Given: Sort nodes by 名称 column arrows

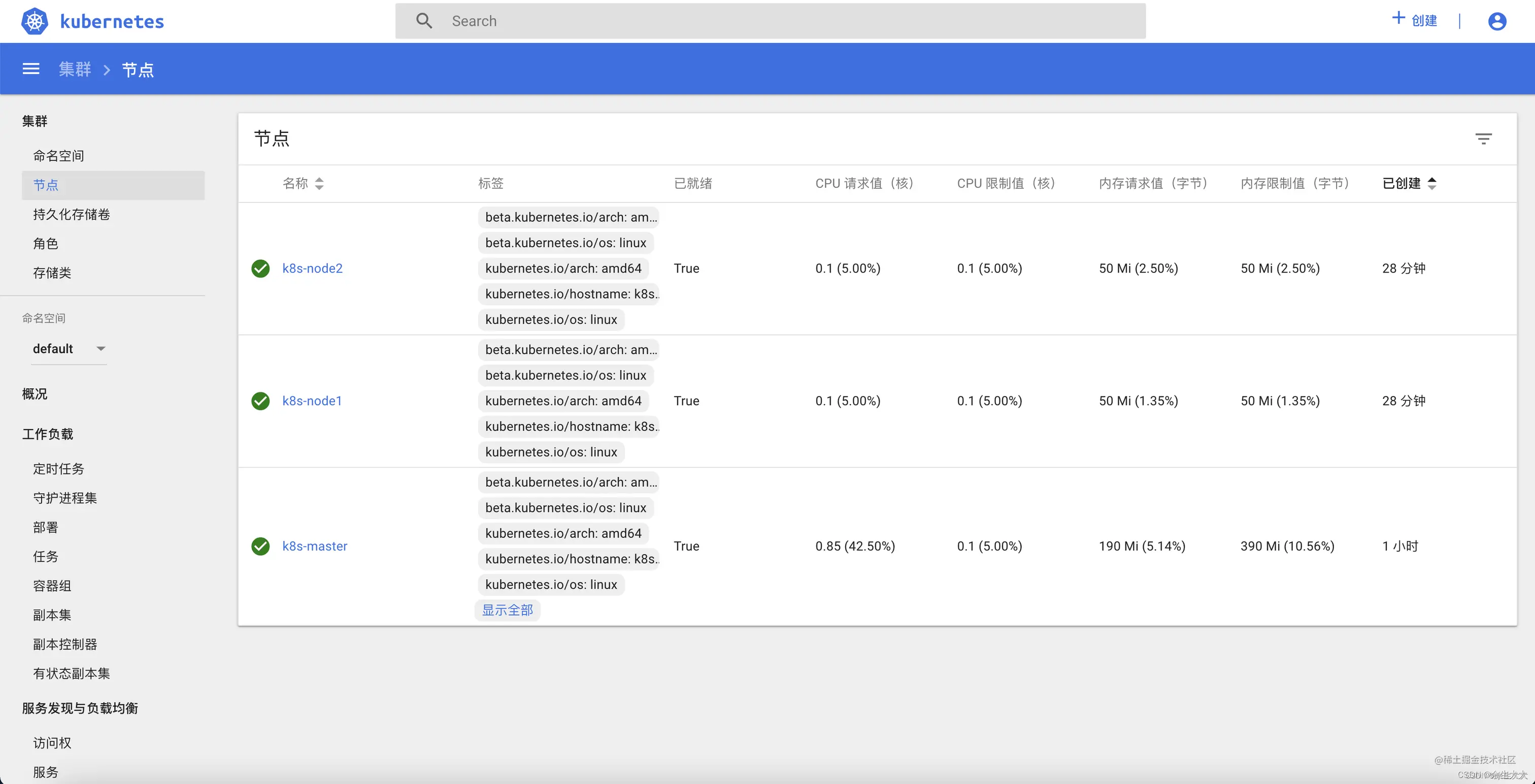Looking at the screenshot, I should [319, 184].
